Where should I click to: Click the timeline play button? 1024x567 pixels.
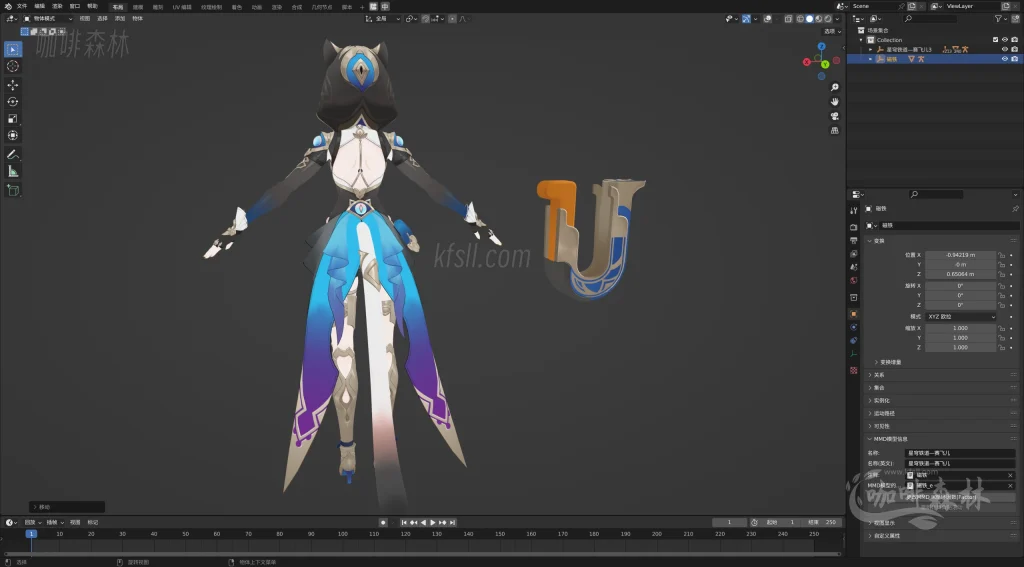[x=433, y=523]
